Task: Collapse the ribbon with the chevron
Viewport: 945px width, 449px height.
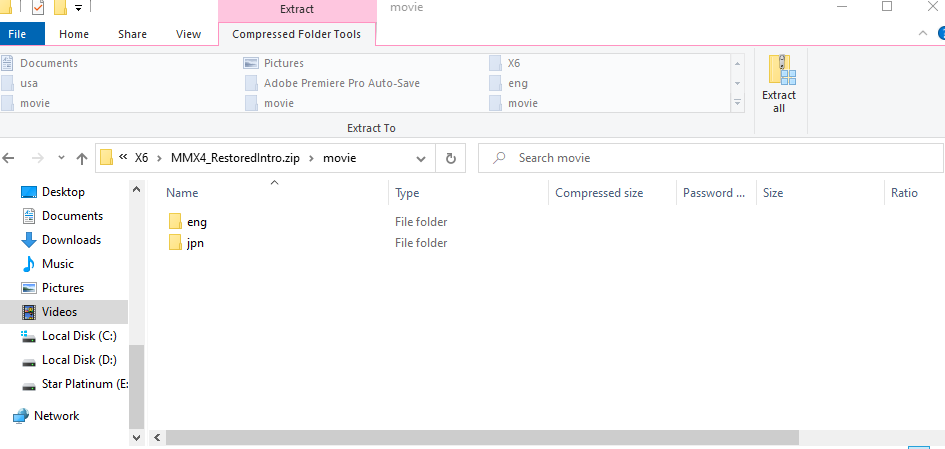Action: [x=923, y=34]
